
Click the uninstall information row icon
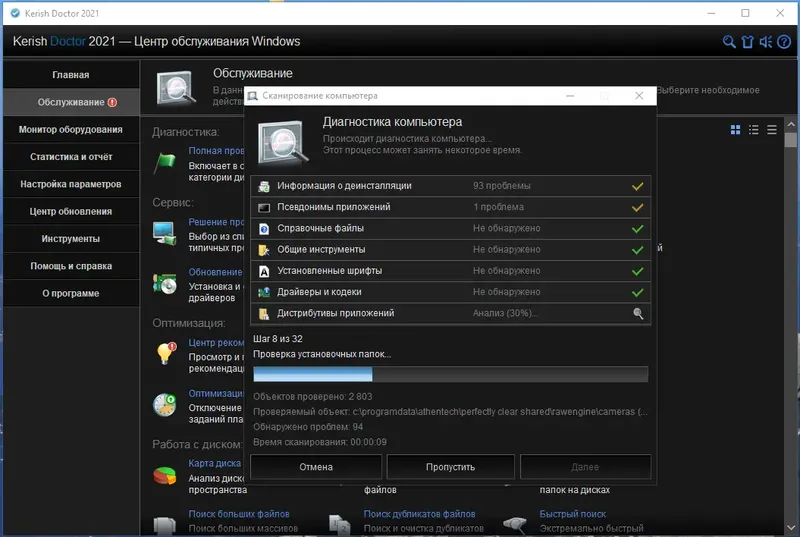pos(264,186)
